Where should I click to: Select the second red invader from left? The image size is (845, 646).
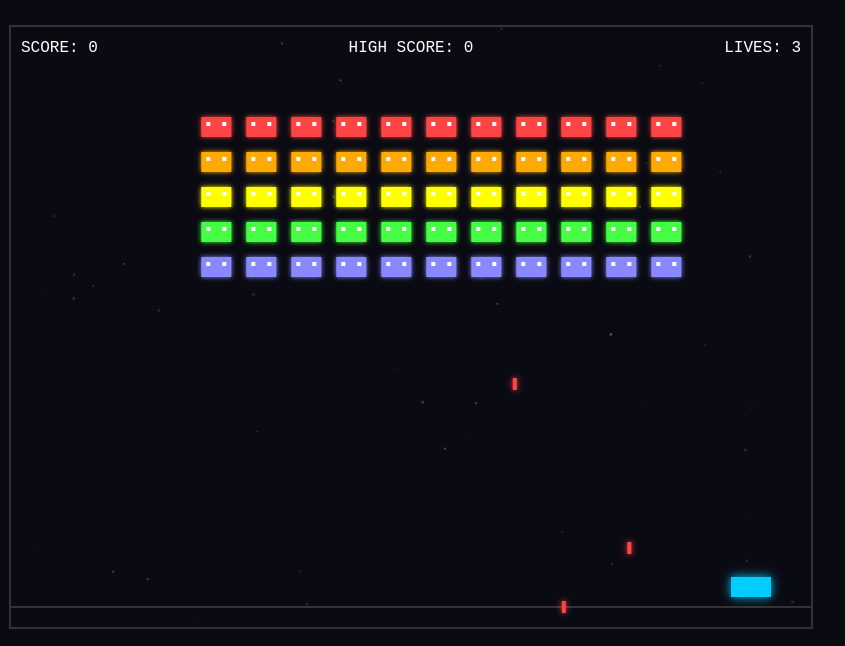point(261,127)
